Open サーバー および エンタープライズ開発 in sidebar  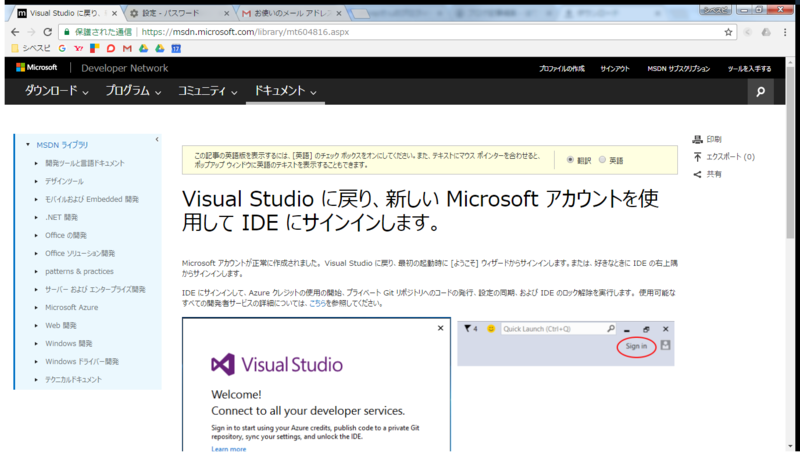(x=95, y=290)
